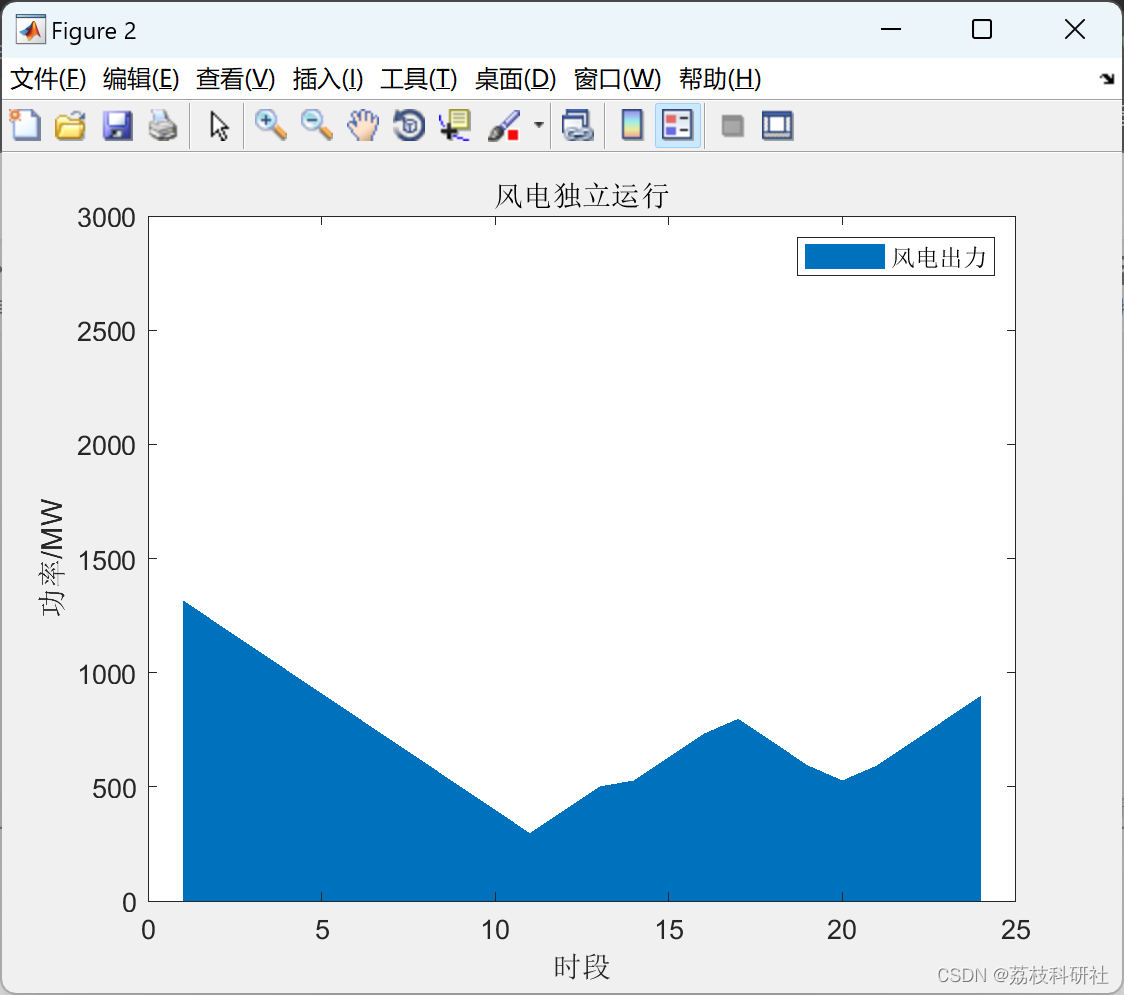Click the x-axis tick label 25
1124x995 pixels.
point(1016,930)
